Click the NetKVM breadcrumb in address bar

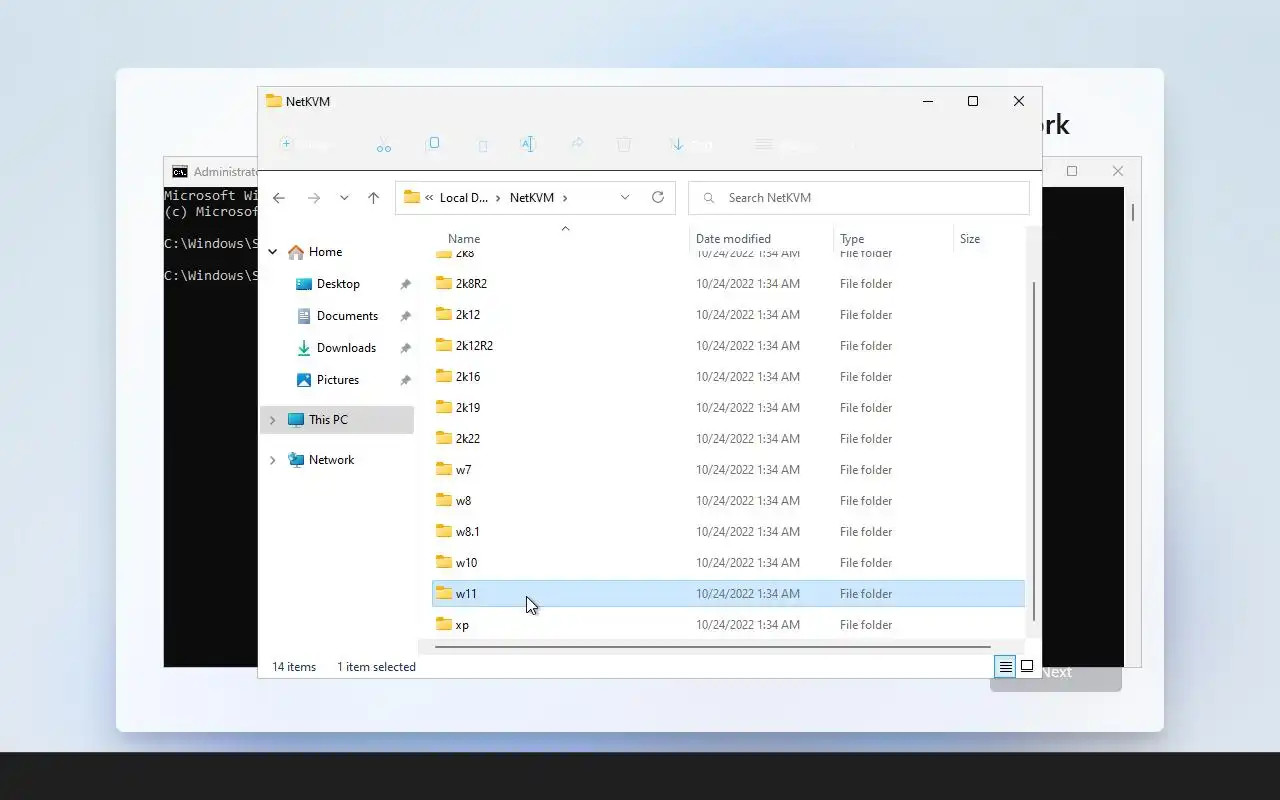point(532,198)
